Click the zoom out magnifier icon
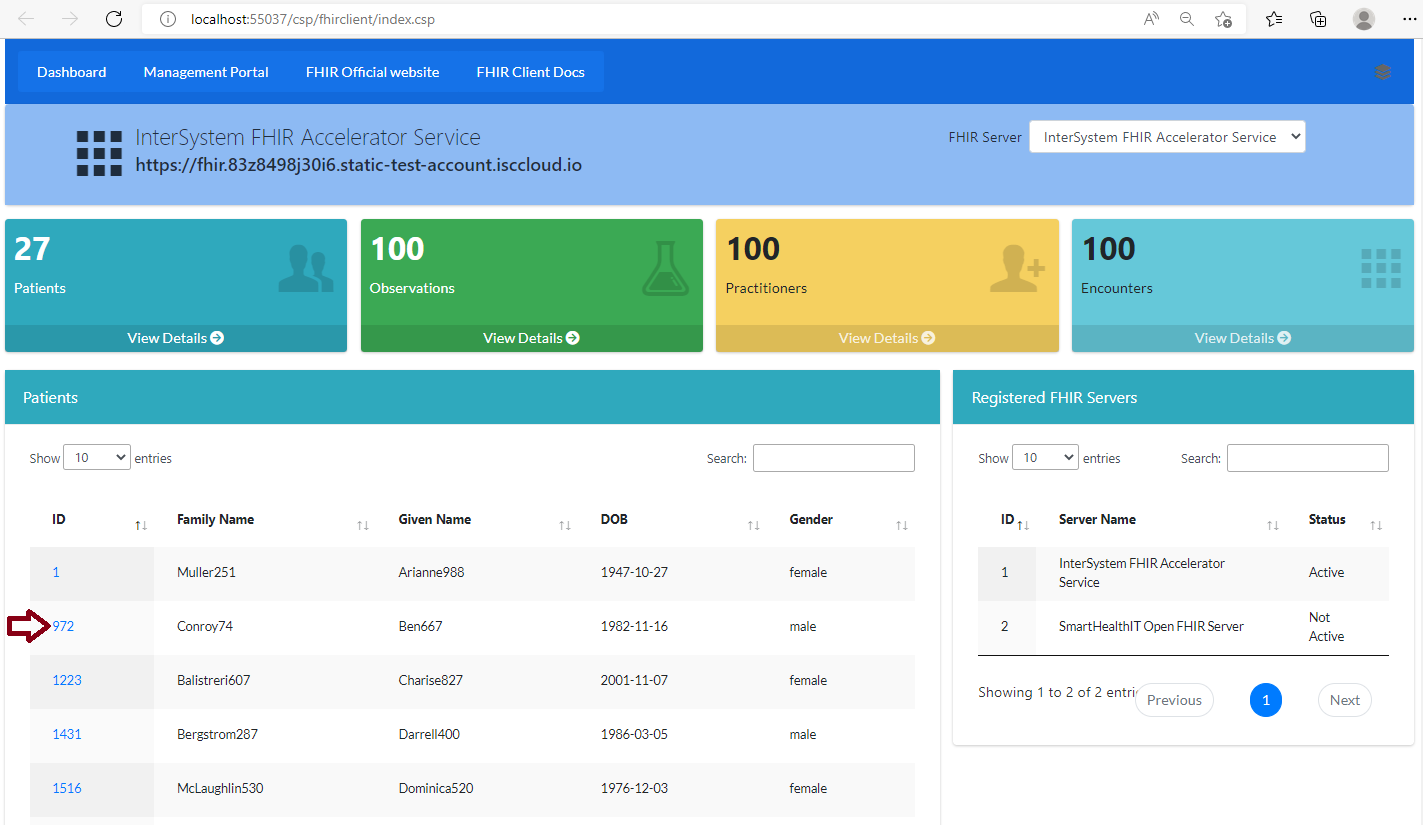Screen dimensions: 1423x825 point(1187,19)
